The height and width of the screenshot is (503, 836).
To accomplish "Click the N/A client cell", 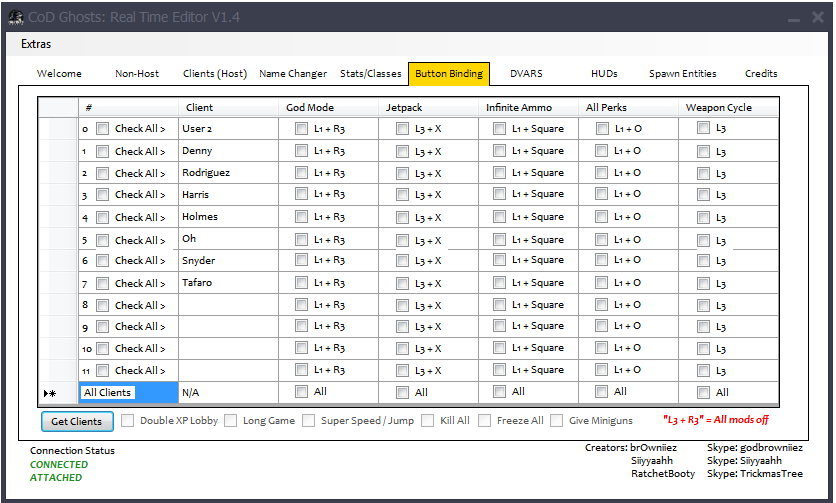I will coord(228,393).
